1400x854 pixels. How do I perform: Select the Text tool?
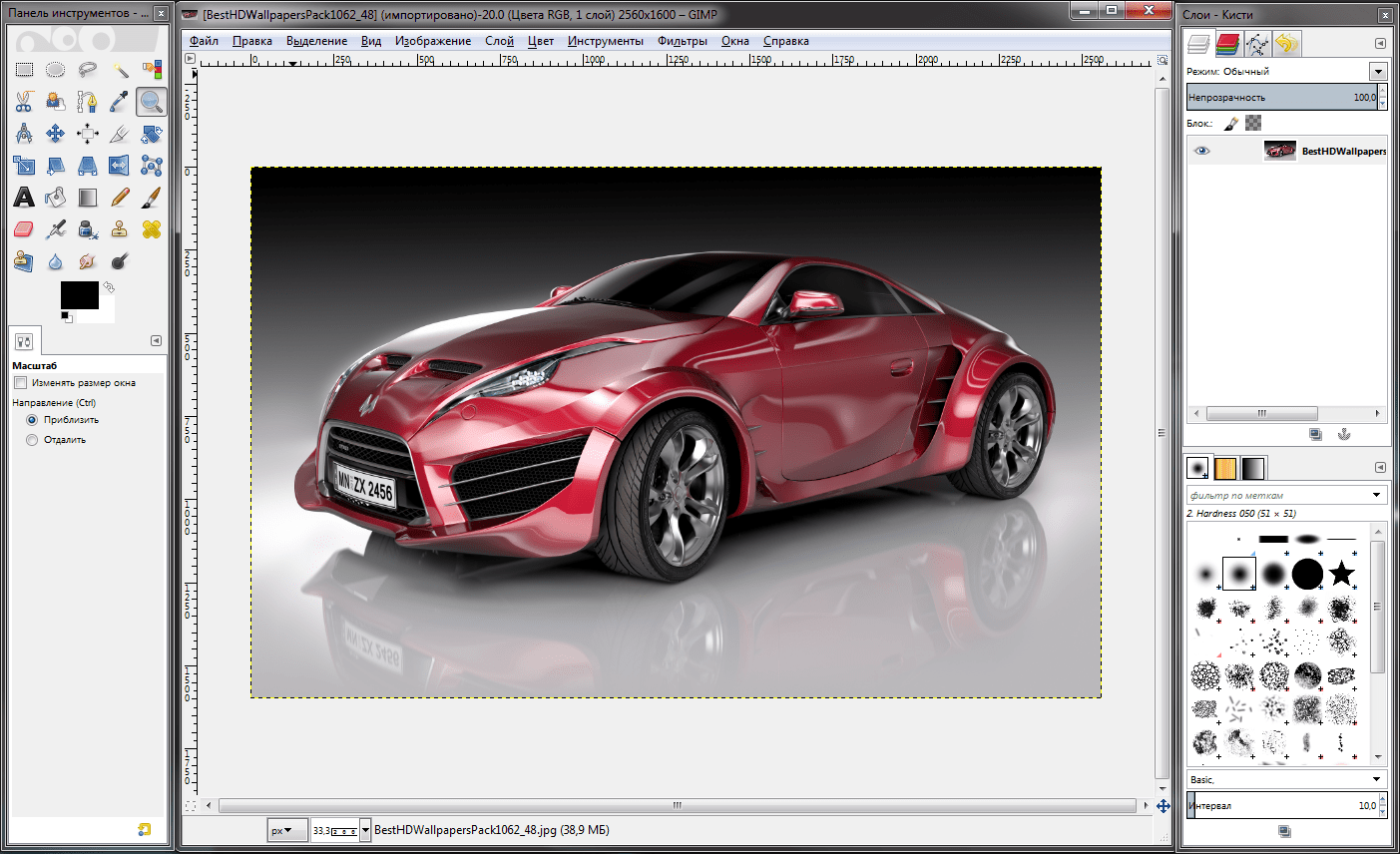pos(24,197)
